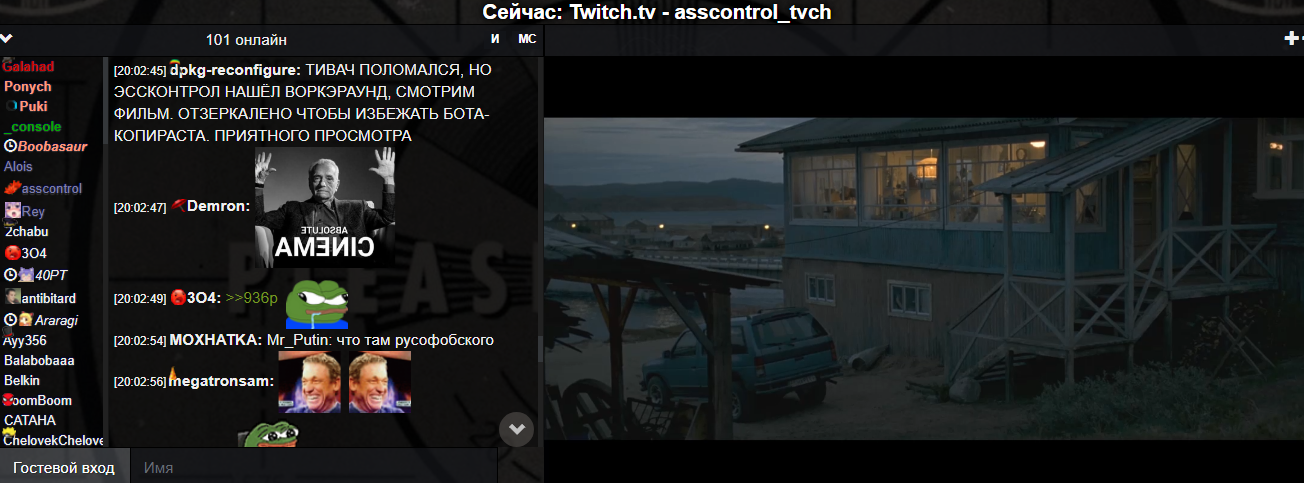Click the "МС" button in the chat header
The image size is (1304, 483).
tap(527, 39)
